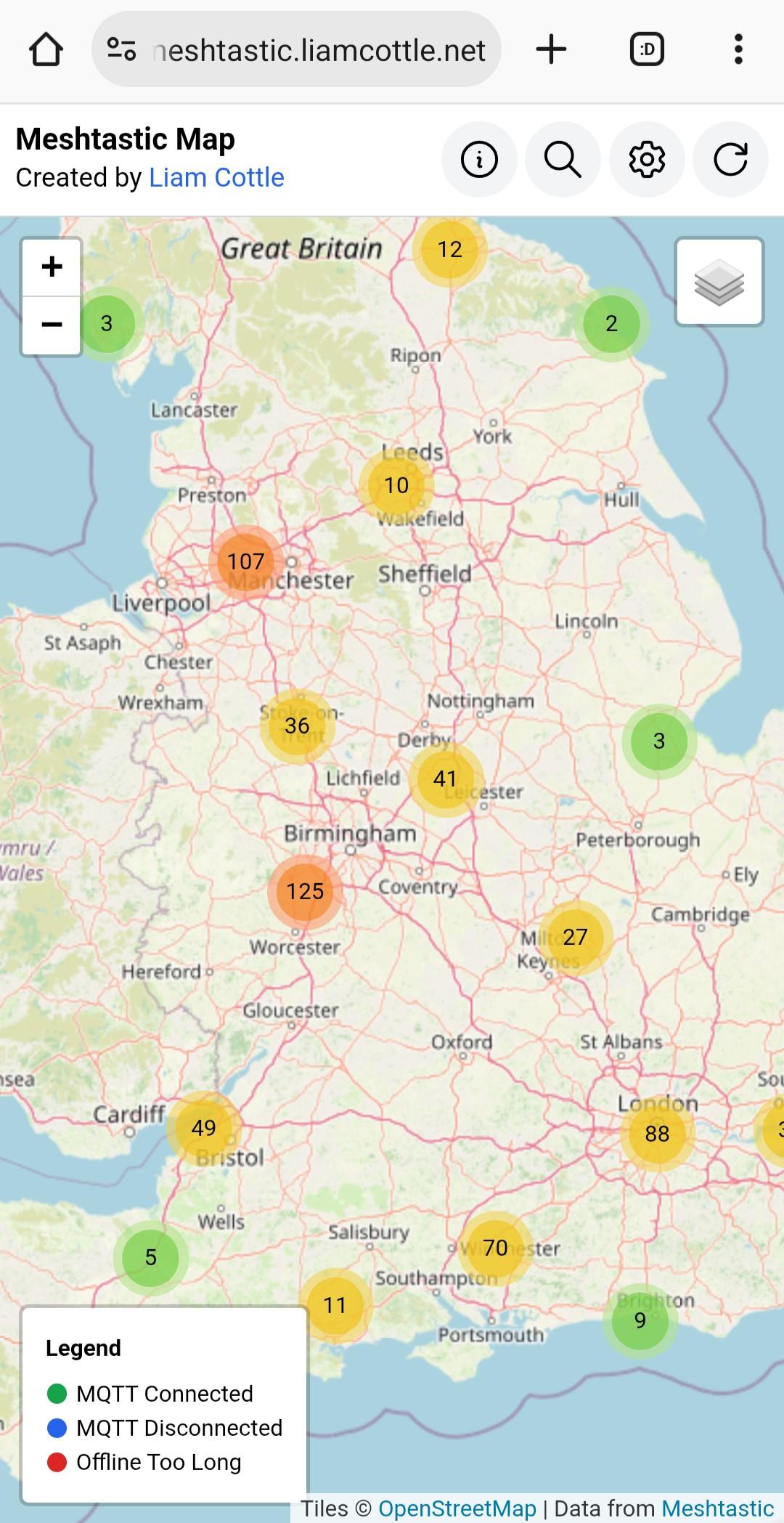
Task: Expand the 70 node cluster near Winchester
Action: [x=495, y=1248]
